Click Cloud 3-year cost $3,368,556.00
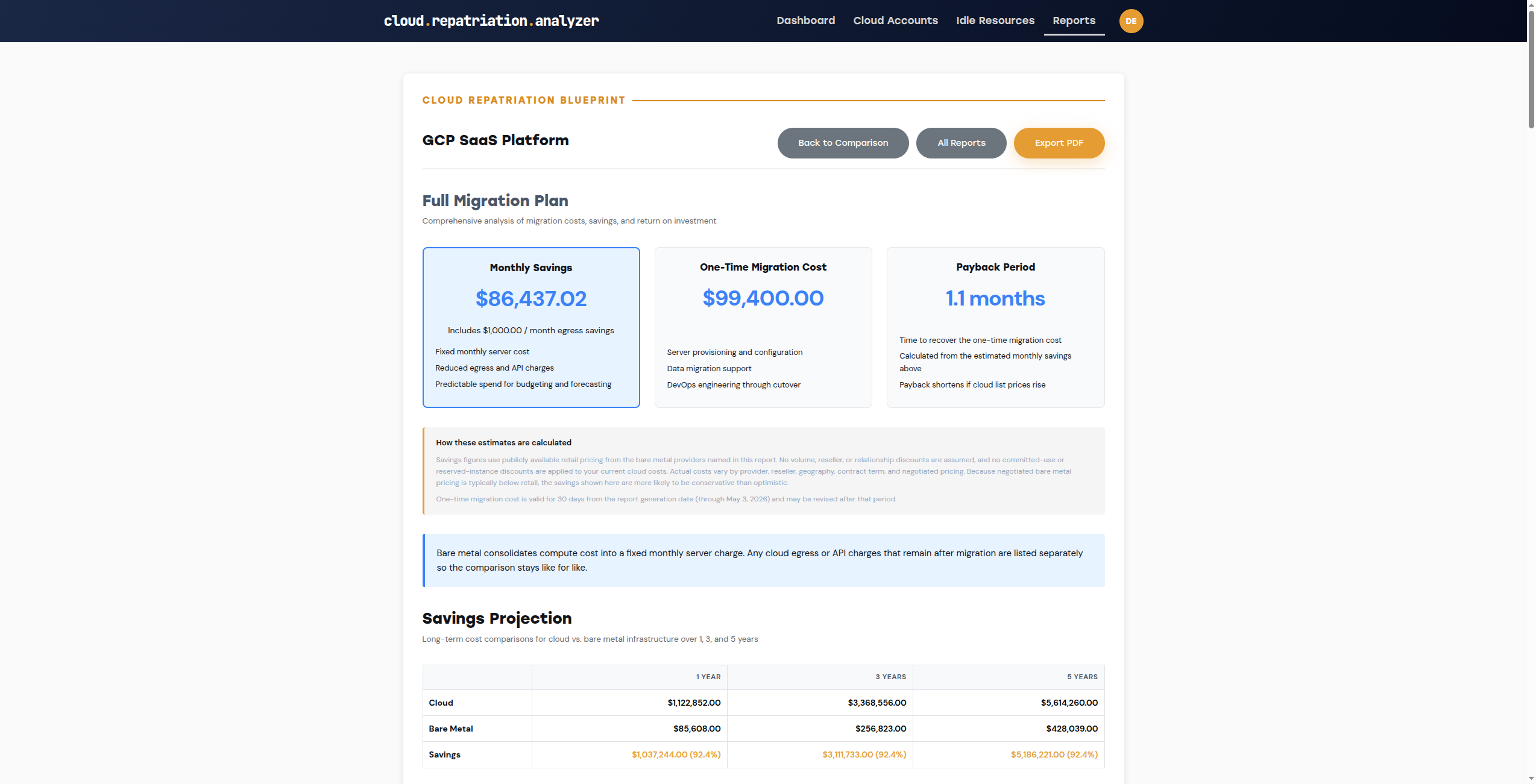This screenshot has width=1536, height=784. tap(877, 703)
